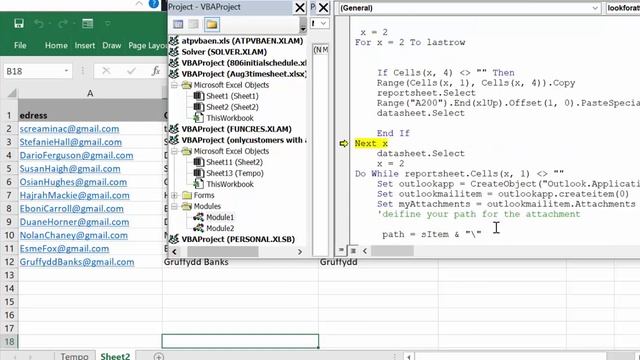Select Solver (SOLVER.XLAM) project
The image size is (640, 360).
tap(224, 52)
